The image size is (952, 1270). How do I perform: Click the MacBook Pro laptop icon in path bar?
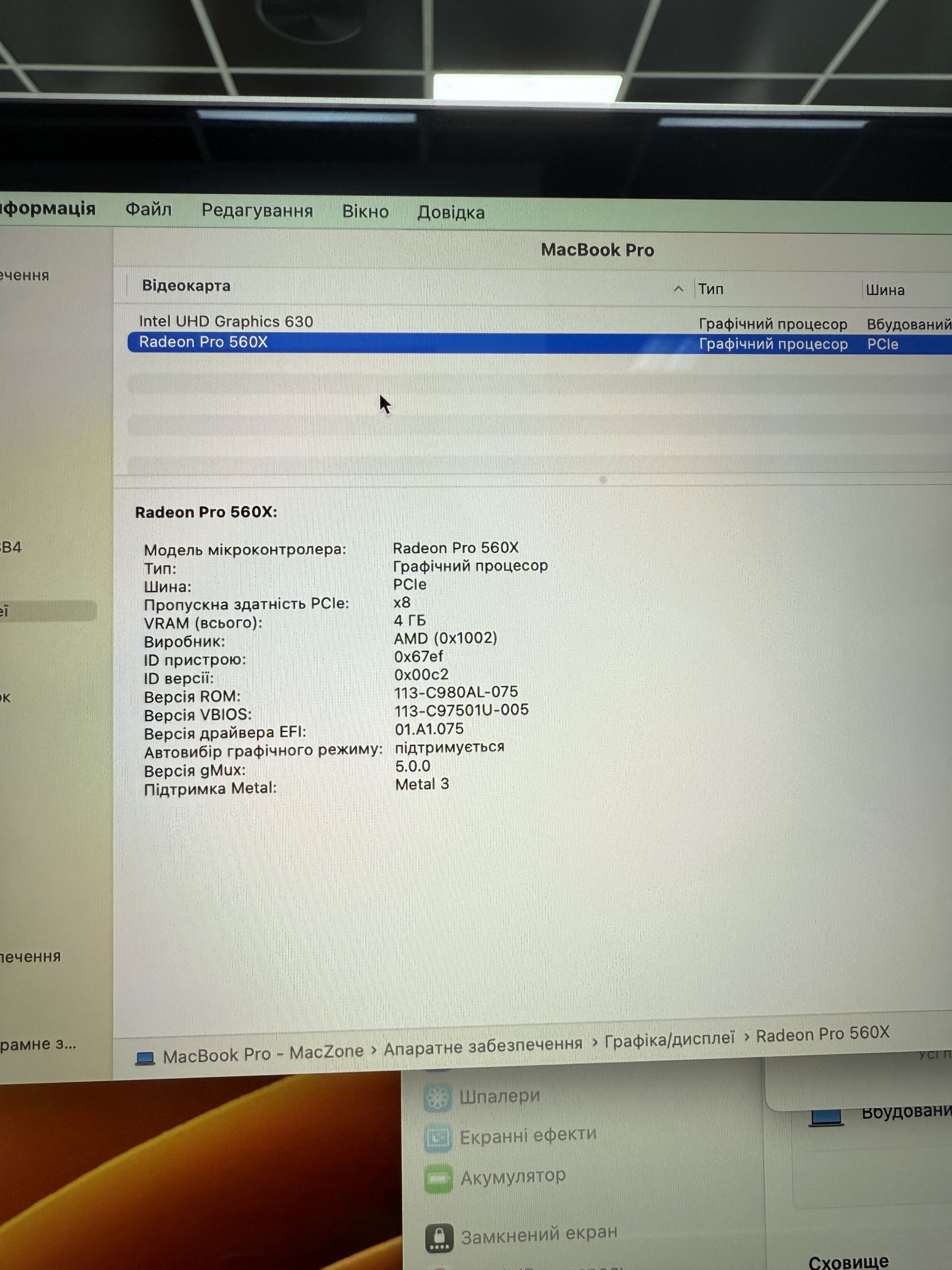[145, 1058]
